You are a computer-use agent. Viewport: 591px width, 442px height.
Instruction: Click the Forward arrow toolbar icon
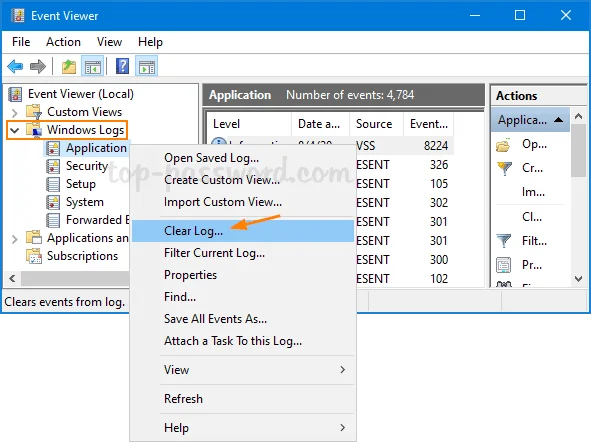[38, 67]
